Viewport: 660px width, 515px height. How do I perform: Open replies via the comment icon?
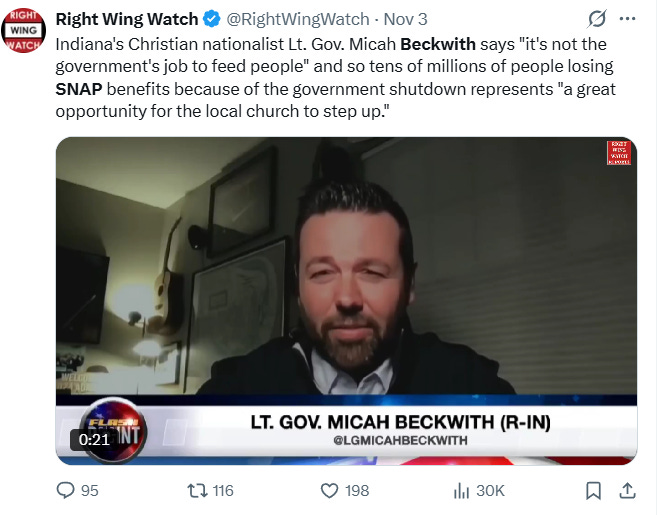click(x=65, y=490)
